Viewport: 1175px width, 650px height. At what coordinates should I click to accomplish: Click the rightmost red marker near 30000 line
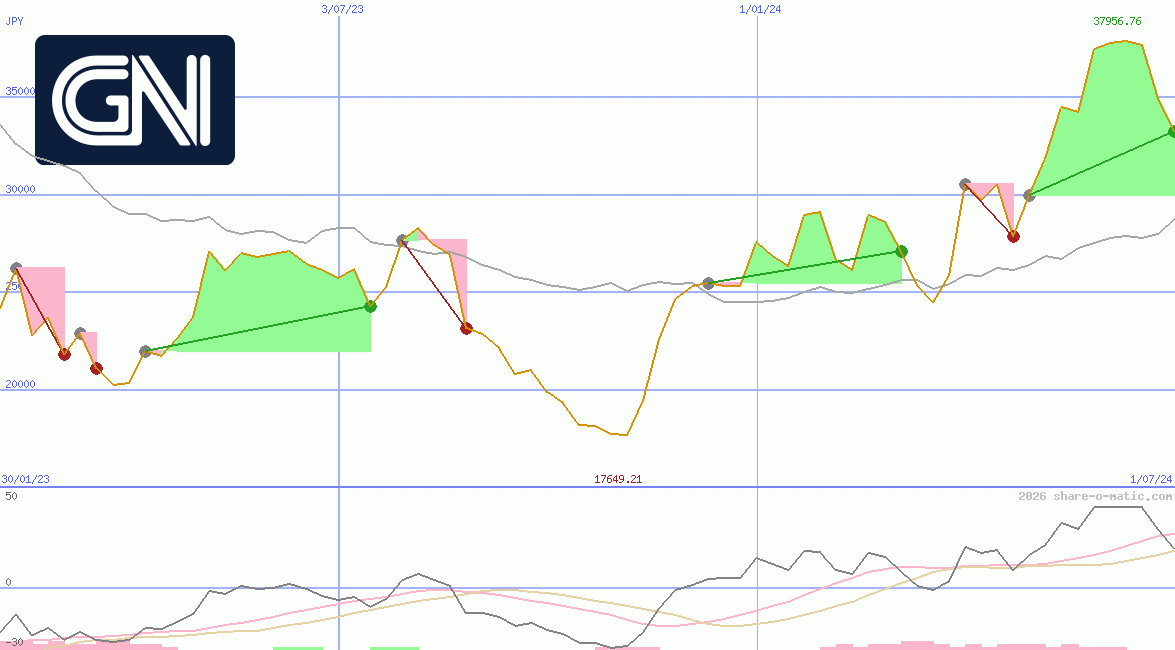[1013, 236]
